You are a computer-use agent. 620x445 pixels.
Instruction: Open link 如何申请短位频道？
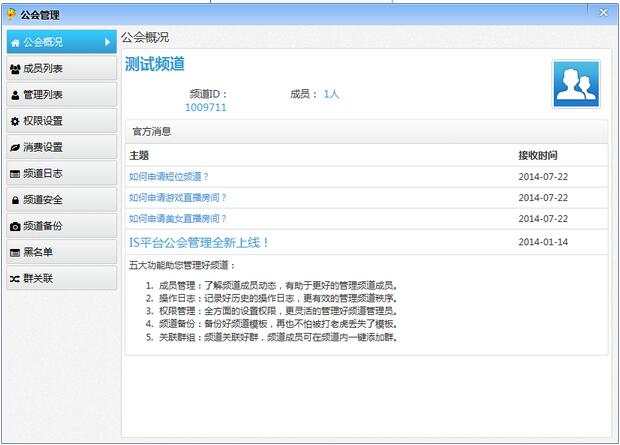169,177
